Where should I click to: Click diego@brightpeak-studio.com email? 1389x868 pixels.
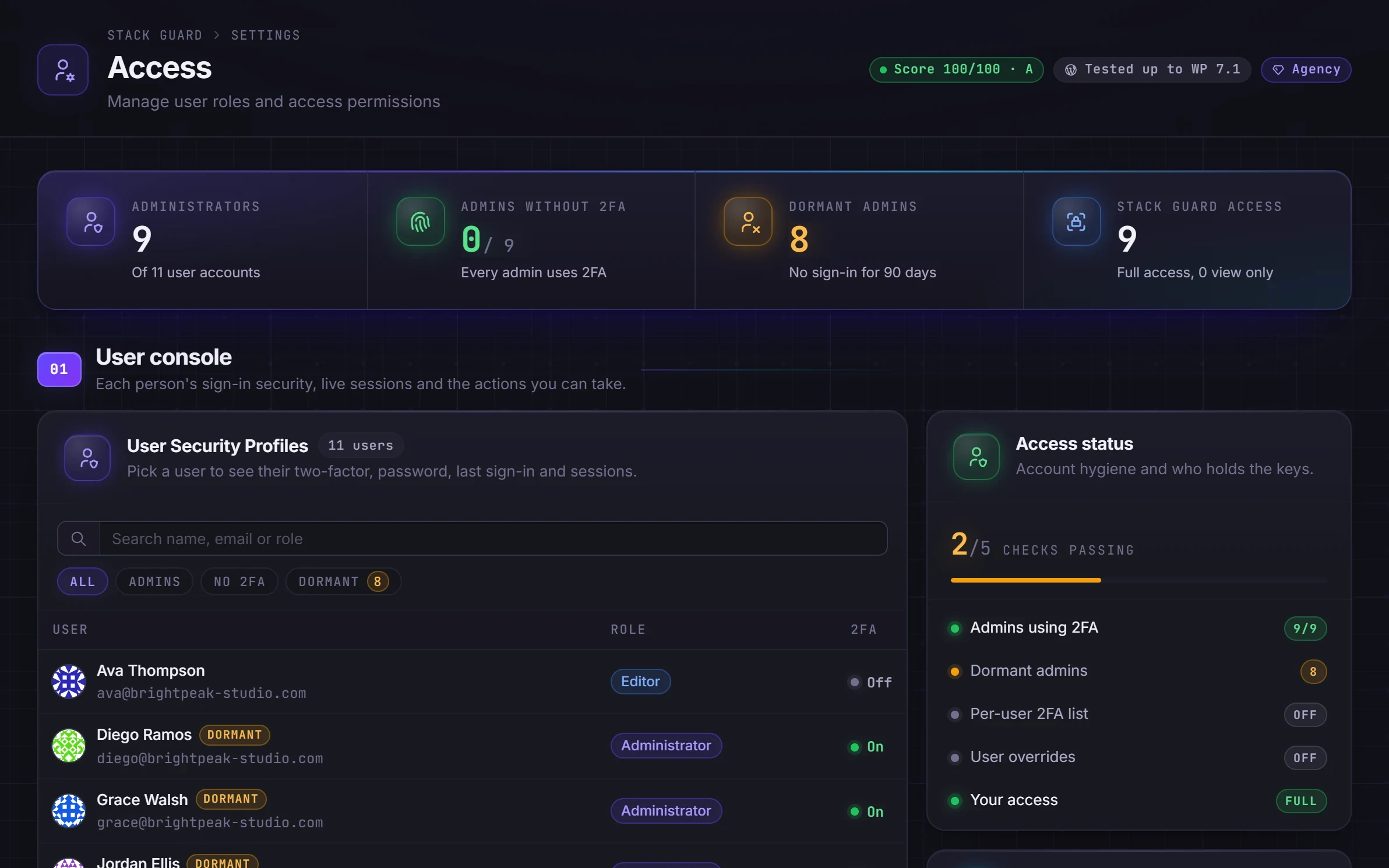(x=210, y=758)
